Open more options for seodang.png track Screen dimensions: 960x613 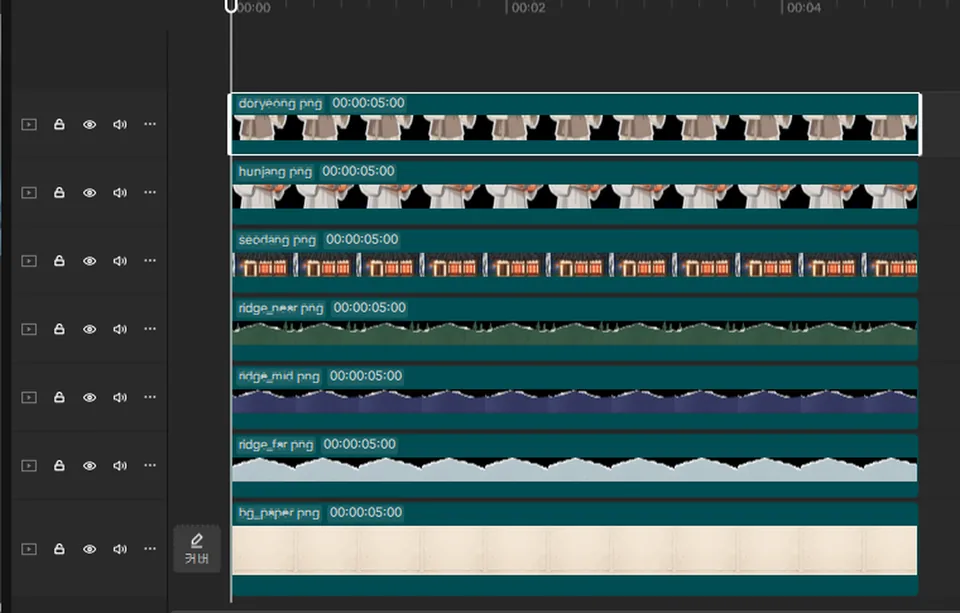[150, 260]
